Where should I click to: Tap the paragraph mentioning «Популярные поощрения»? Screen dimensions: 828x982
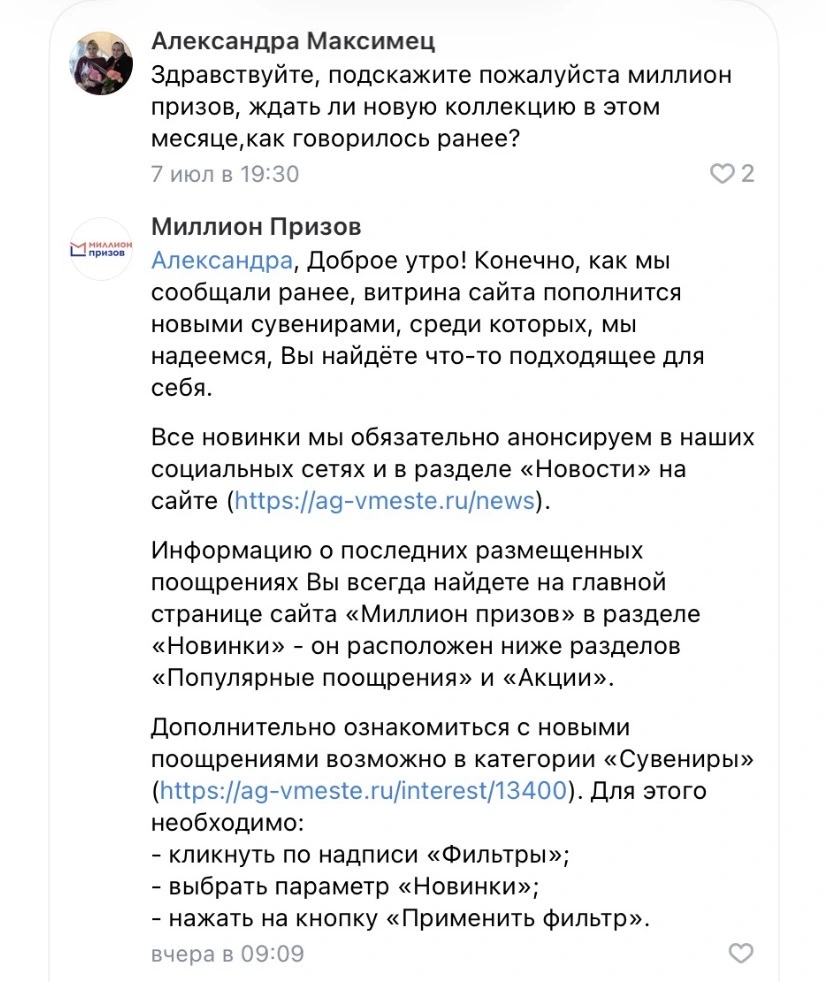click(426, 614)
